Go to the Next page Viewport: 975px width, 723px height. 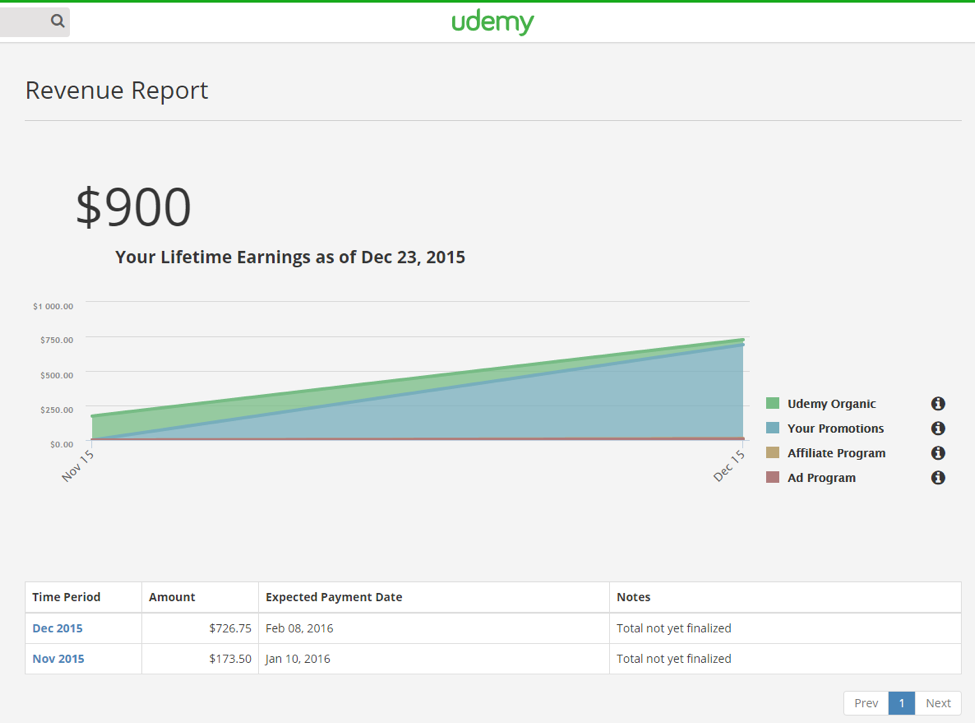click(x=938, y=703)
